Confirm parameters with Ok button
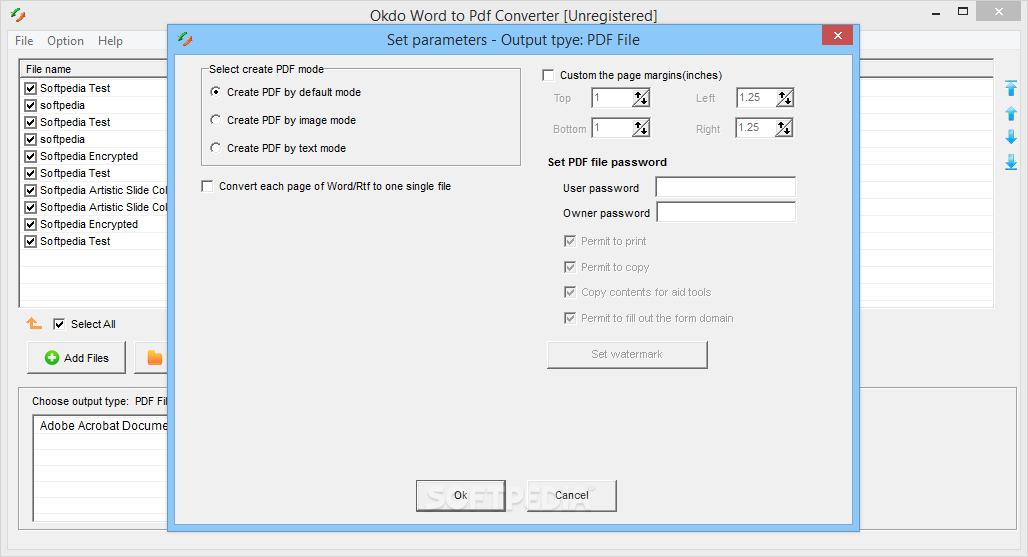Viewport: 1028px width, 557px height. pyautogui.click(x=460, y=495)
